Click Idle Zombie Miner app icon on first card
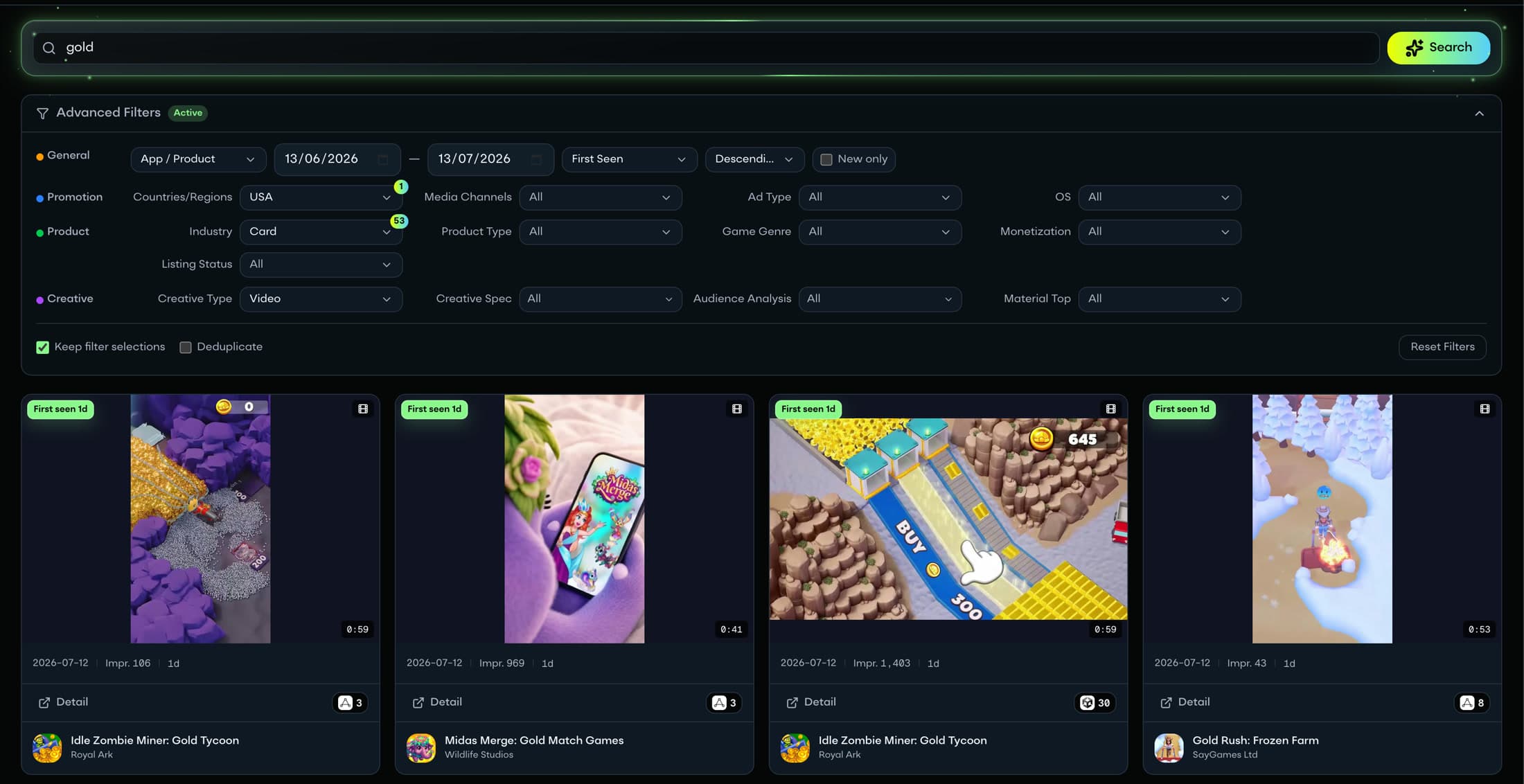1524x784 pixels. (47, 748)
